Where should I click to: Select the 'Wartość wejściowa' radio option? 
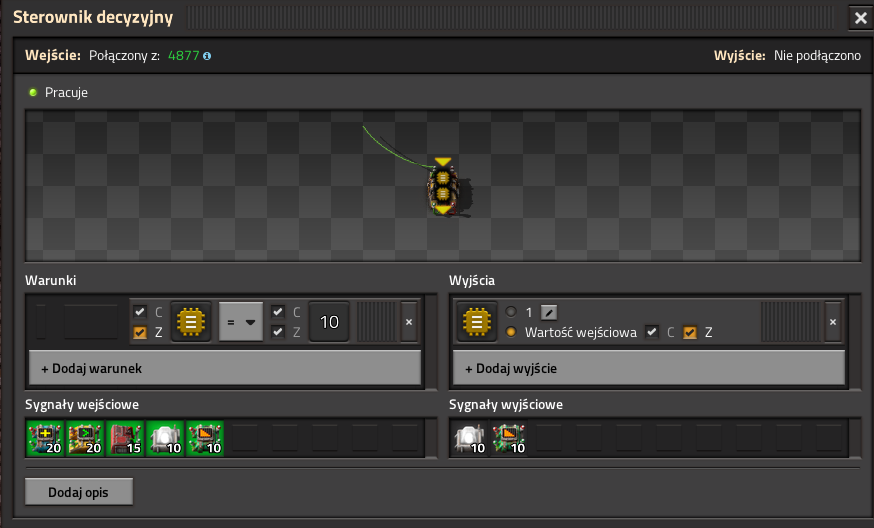tap(511, 332)
